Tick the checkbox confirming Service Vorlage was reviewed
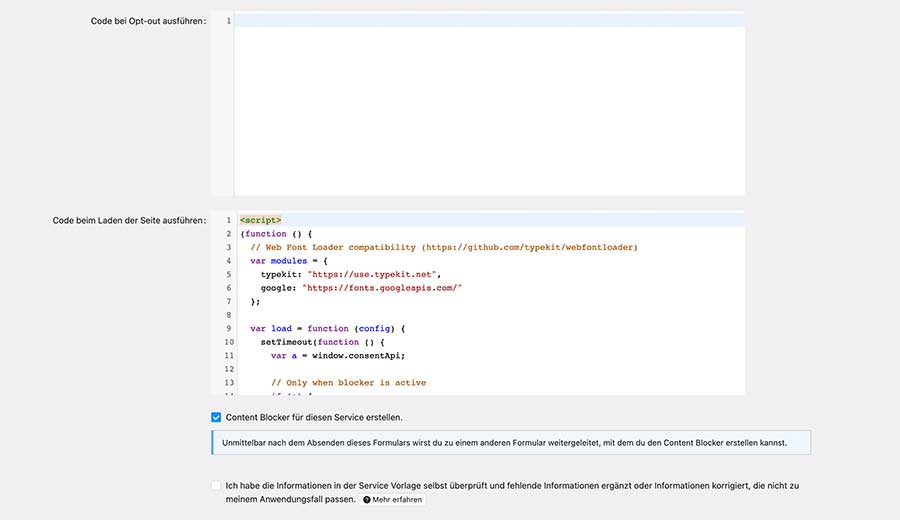Image resolution: width=900 pixels, height=520 pixels. click(216, 486)
